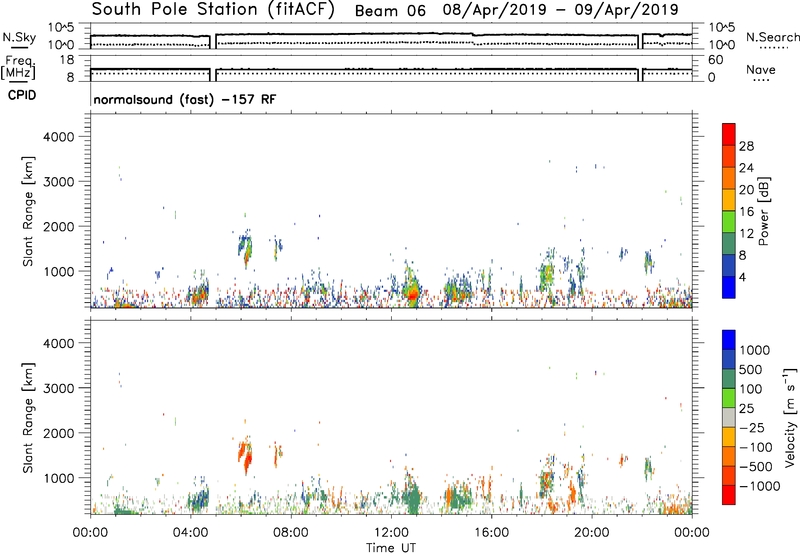
Task: Click the Power [dB] color bar
Action: click(729, 211)
